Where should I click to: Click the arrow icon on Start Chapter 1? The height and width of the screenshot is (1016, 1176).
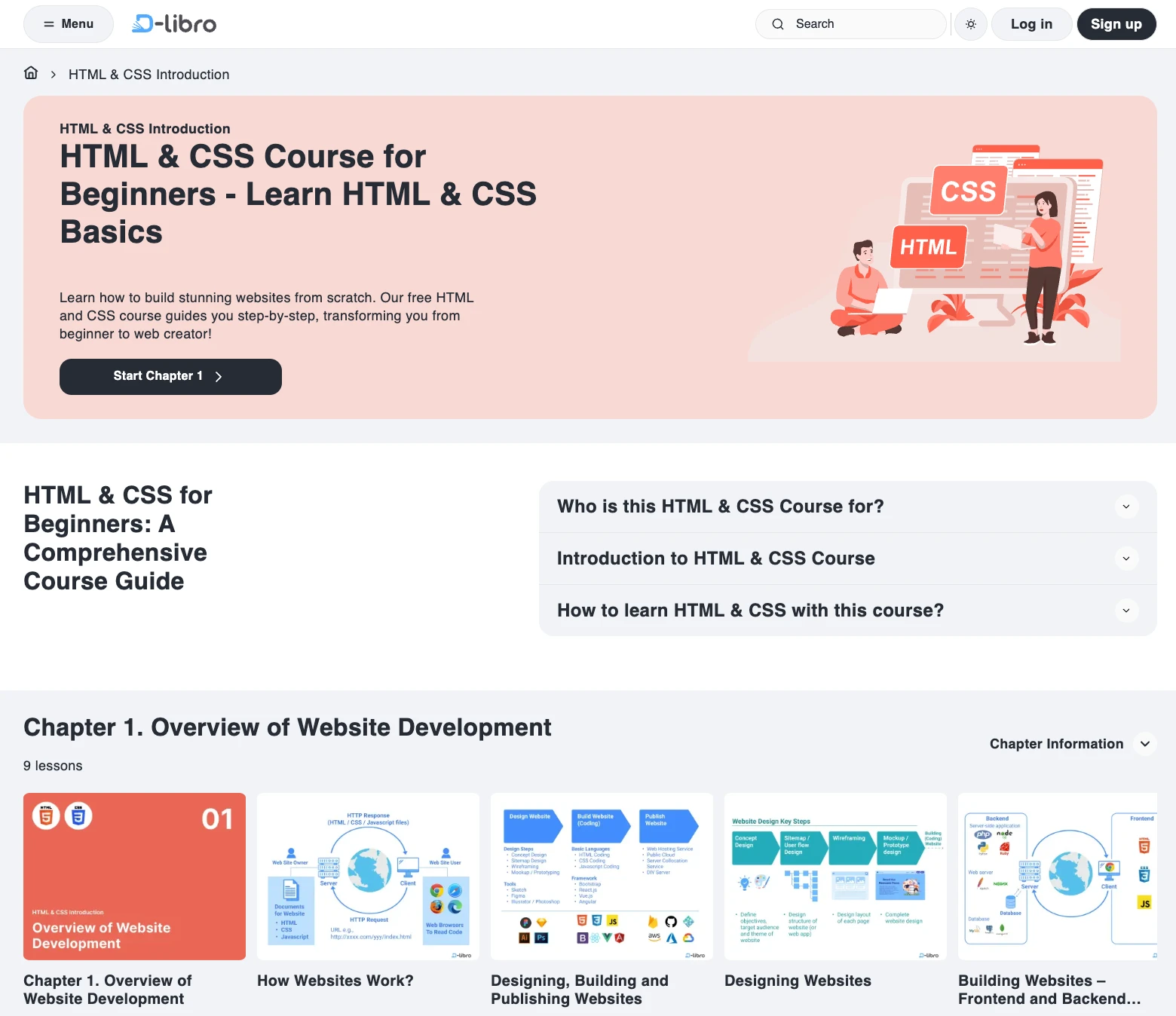pos(219,377)
